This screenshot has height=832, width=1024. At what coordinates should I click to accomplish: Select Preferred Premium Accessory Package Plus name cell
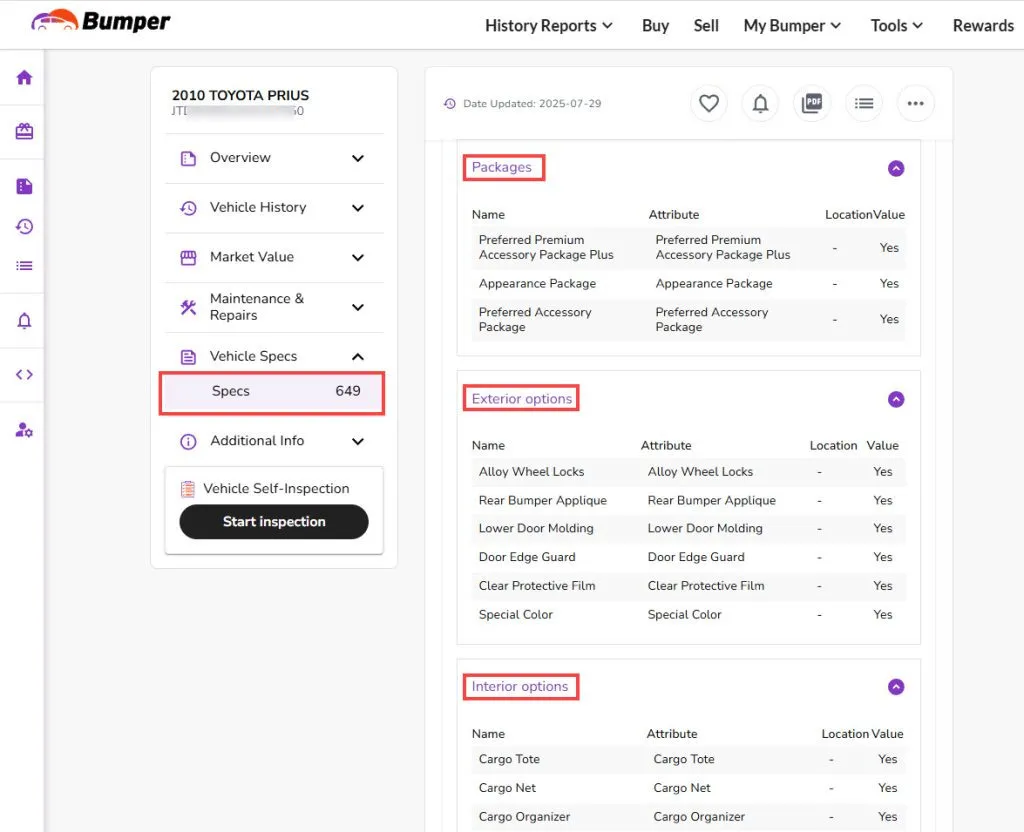tap(546, 248)
